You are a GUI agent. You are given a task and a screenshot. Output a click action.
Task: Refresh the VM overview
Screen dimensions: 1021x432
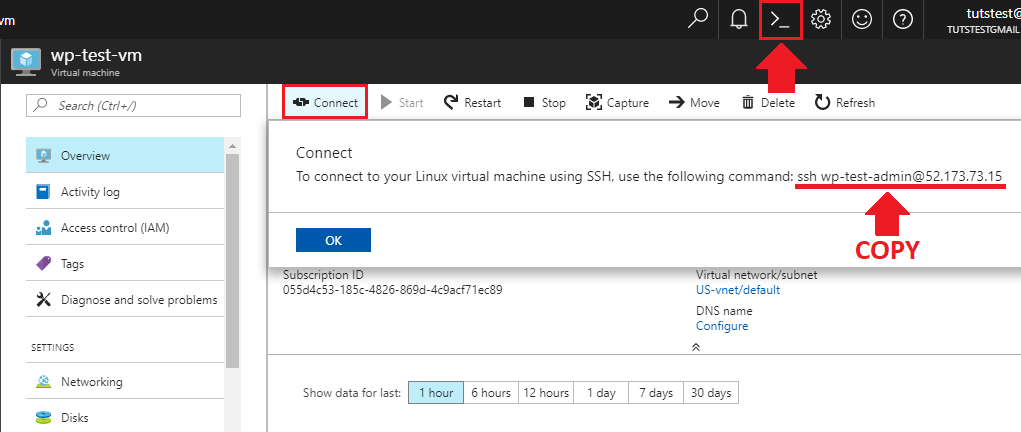pos(845,102)
